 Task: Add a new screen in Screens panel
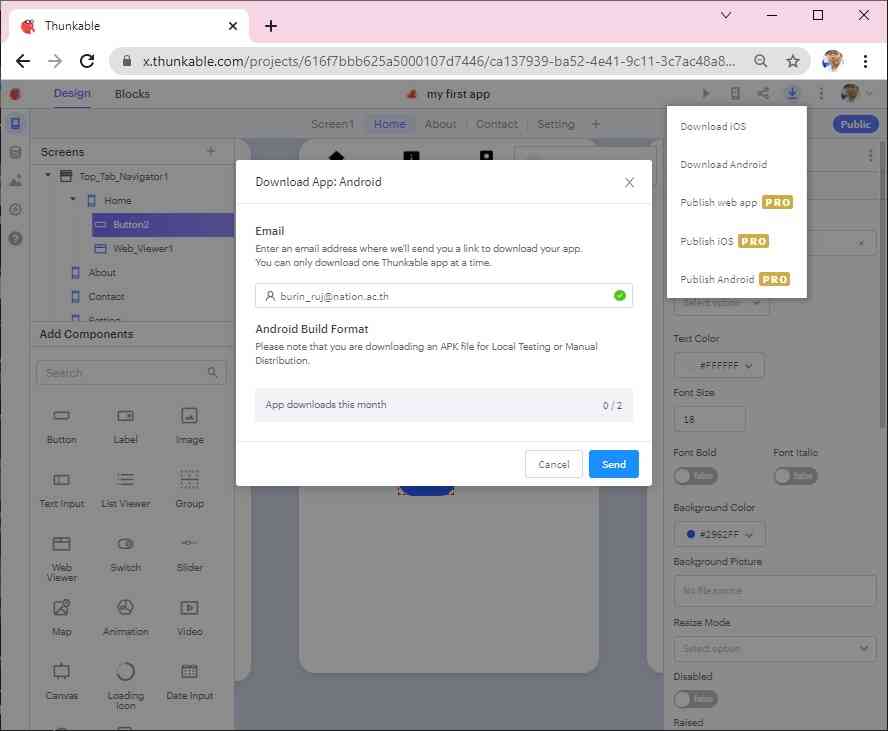(211, 151)
